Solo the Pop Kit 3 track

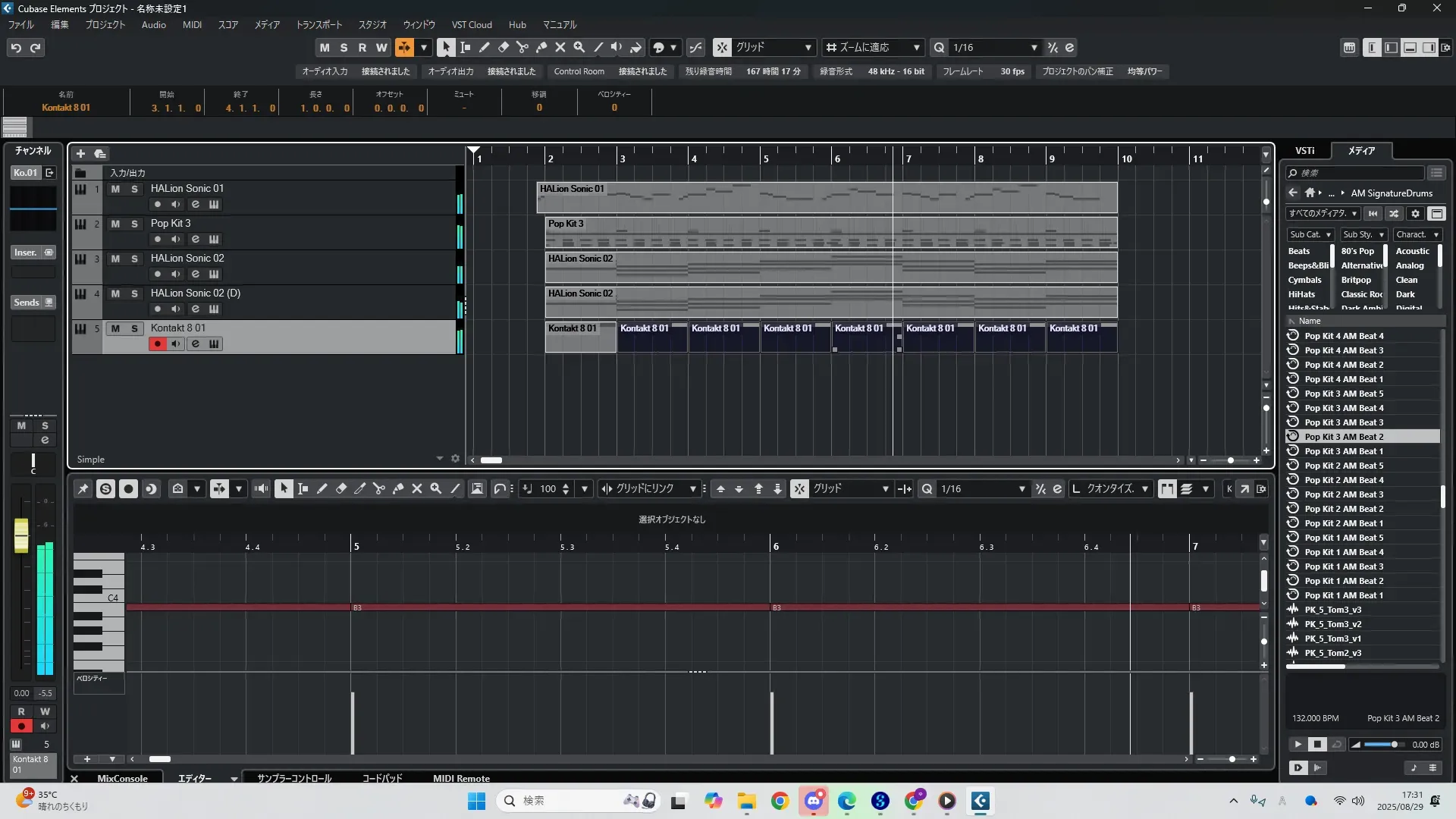(x=134, y=224)
